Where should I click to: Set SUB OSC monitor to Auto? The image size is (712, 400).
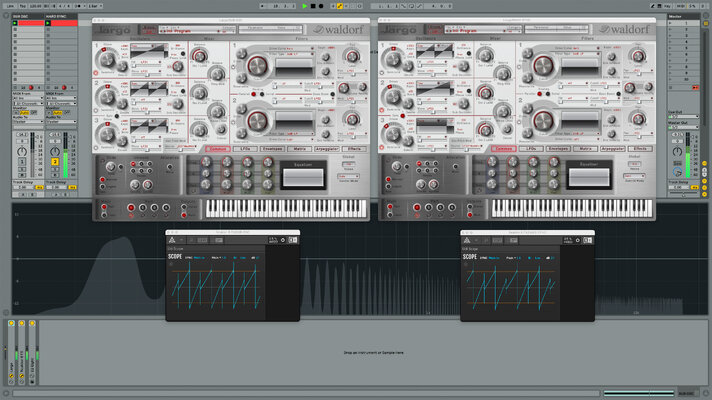tap(24, 112)
